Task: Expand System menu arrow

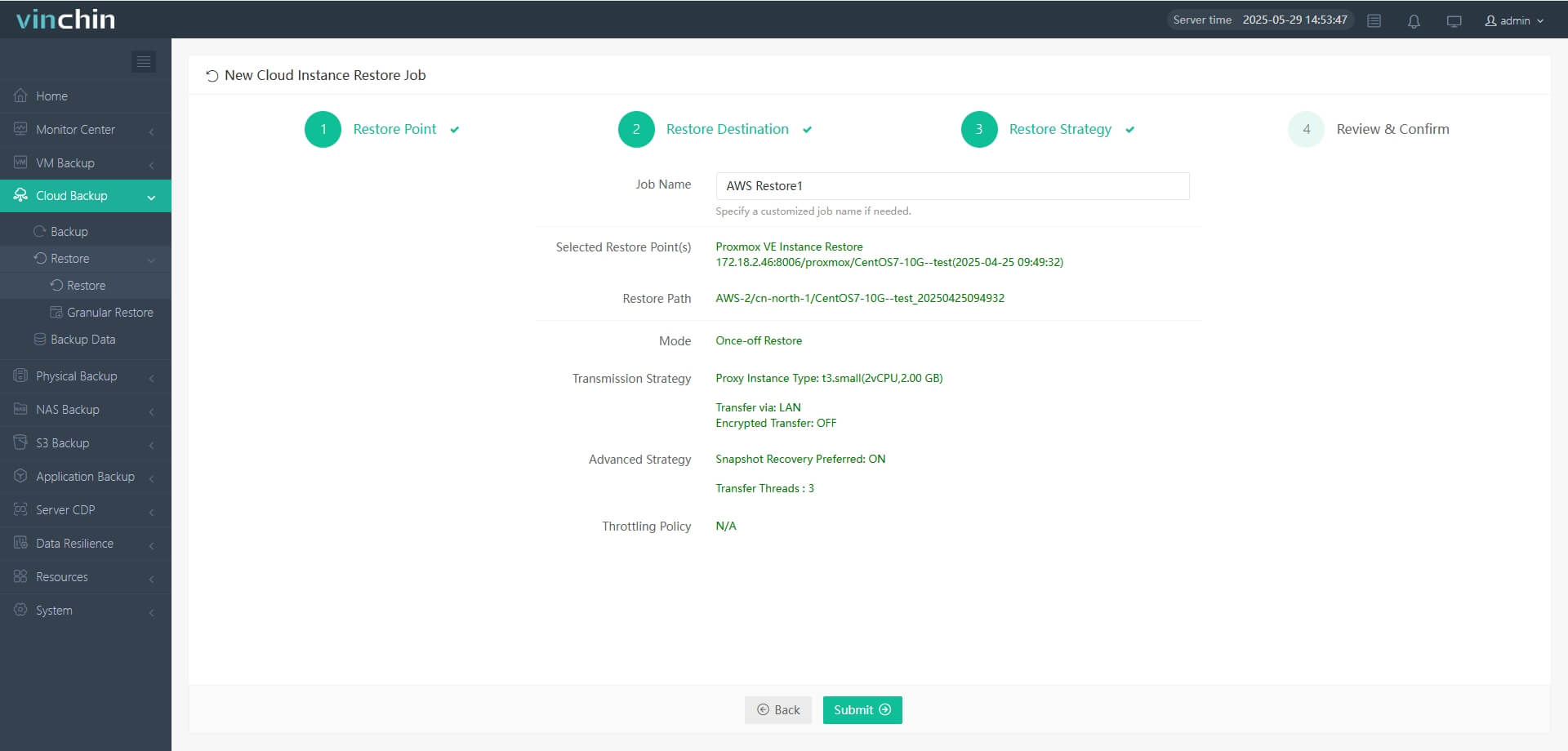Action: pos(152,611)
